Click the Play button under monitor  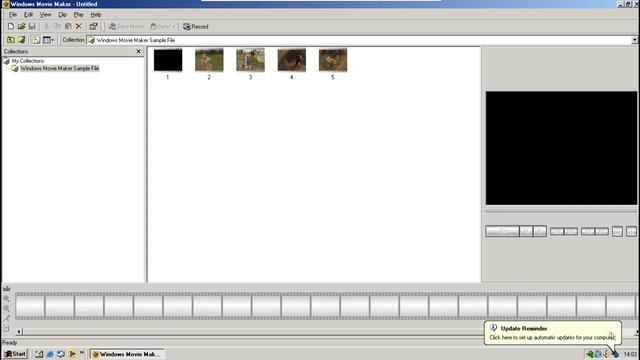(502, 231)
